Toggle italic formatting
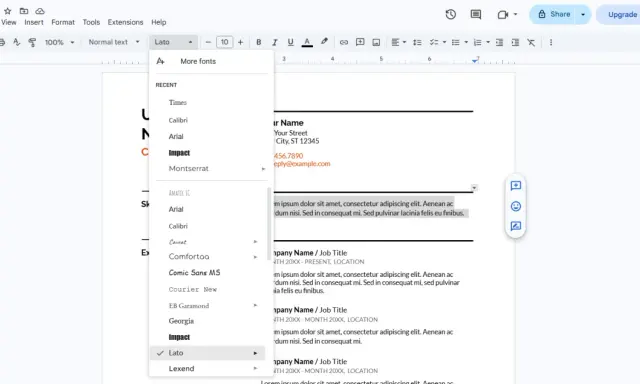 point(275,42)
